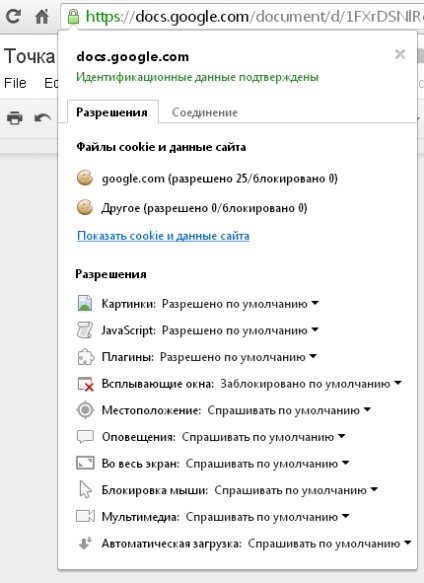The width and height of the screenshot is (424, 583).
Task: Click the Всплывающие окна blocked-popup icon
Action: [85, 383]
